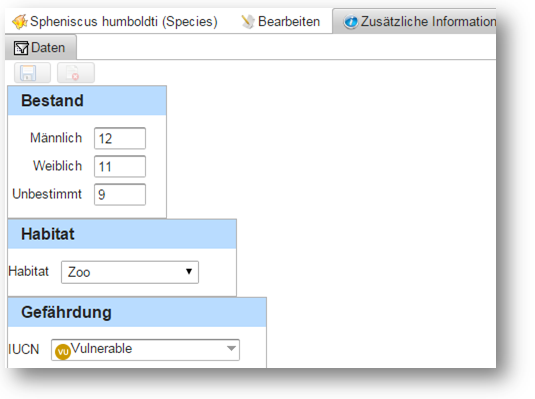Viewport: 535px width, 399px height.
Task: Click the Männlich input field
Action: point(120,138)
